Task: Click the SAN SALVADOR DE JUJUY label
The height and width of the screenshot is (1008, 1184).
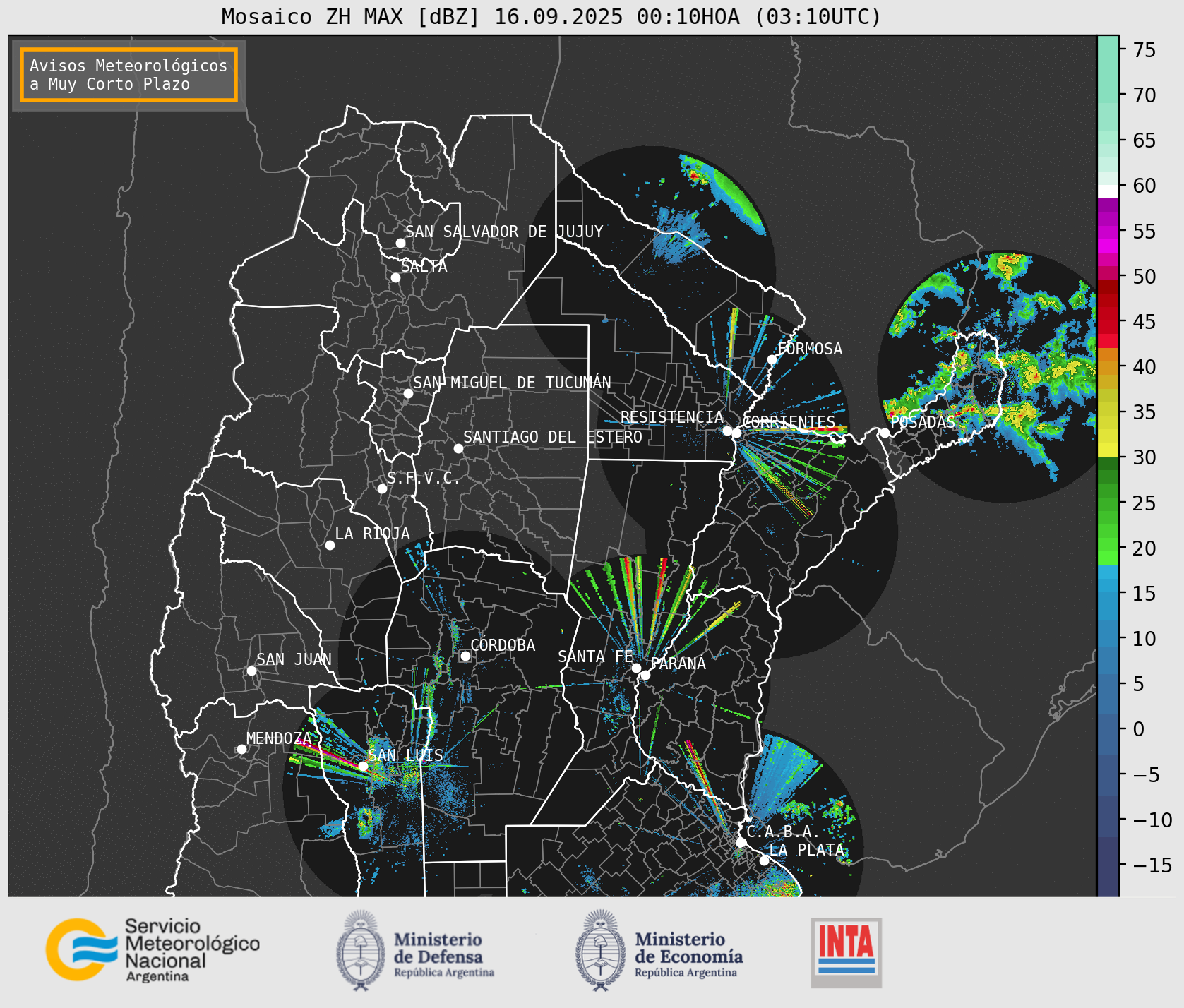Action: point(504,232)
